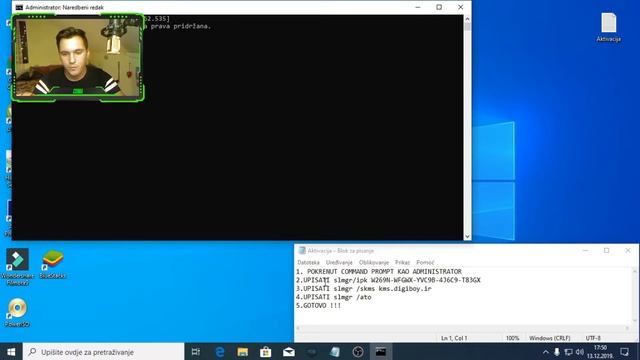
Task: Click the '100%' zoom status entry
Action: pos(513,338)
